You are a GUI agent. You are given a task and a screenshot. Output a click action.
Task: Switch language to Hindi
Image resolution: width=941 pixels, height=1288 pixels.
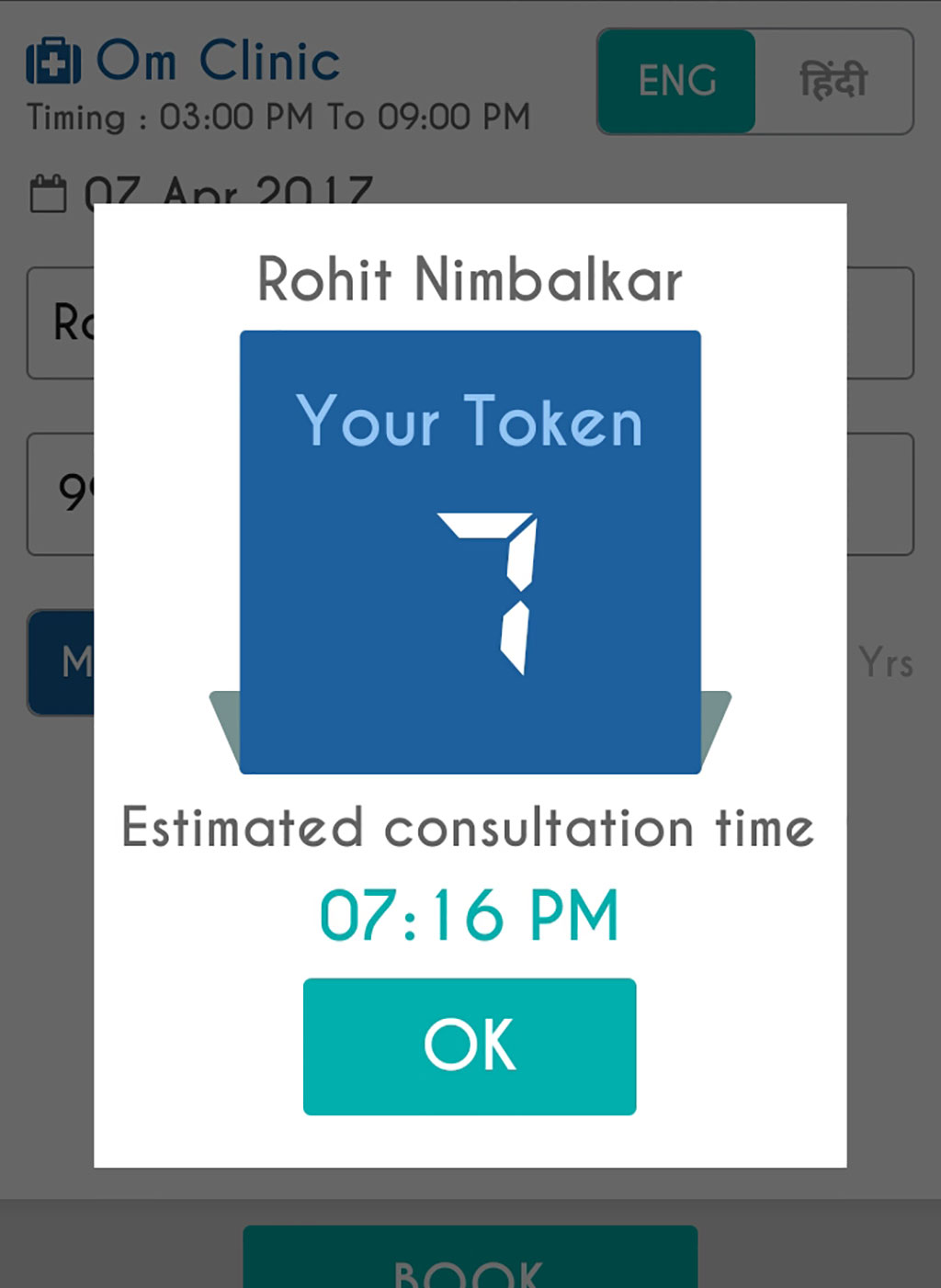pos(833,82)
